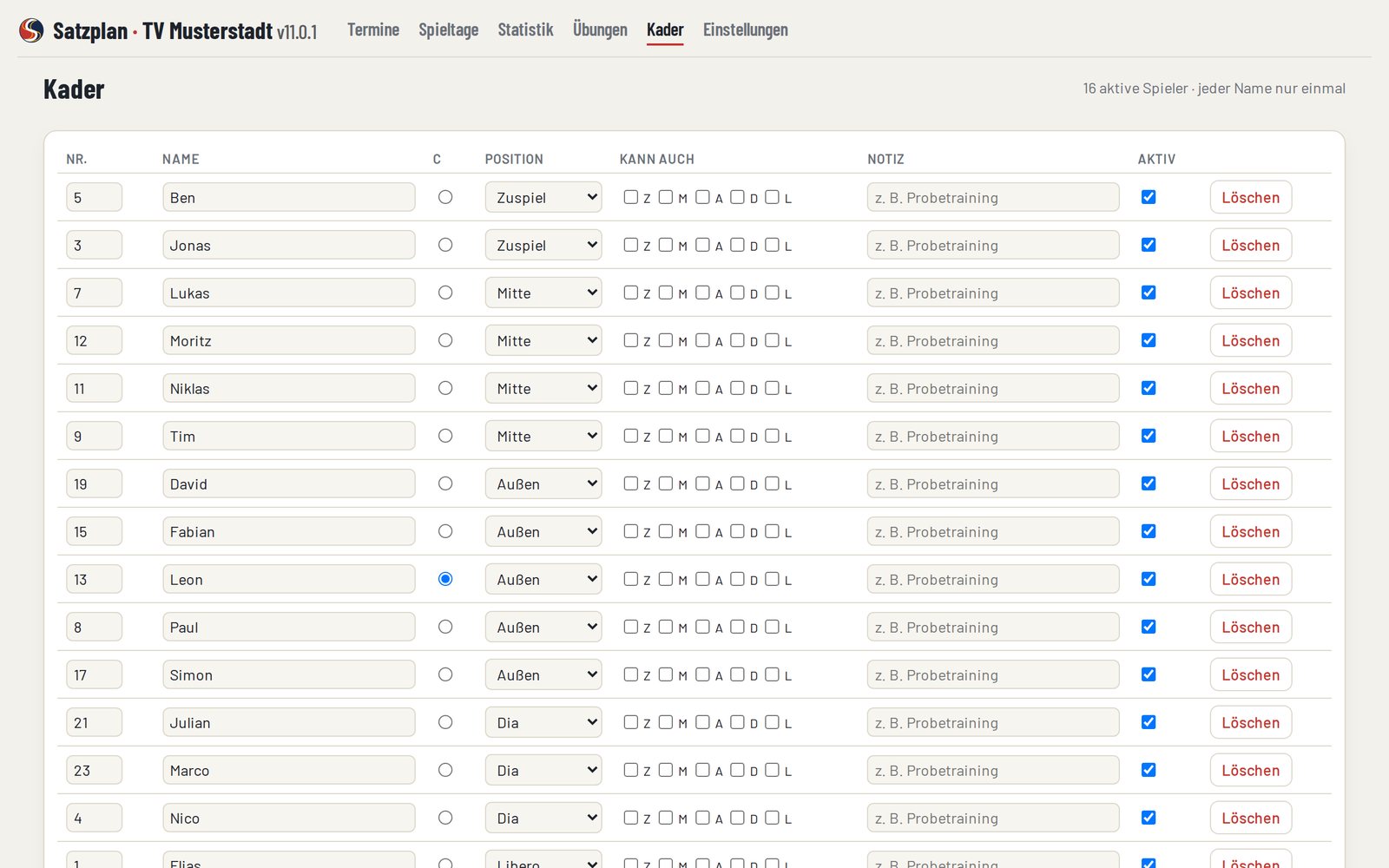Open the Übungen tab
Viewport: 1389px width, 868px height.
pyautogui.click(x=600, y=30)
